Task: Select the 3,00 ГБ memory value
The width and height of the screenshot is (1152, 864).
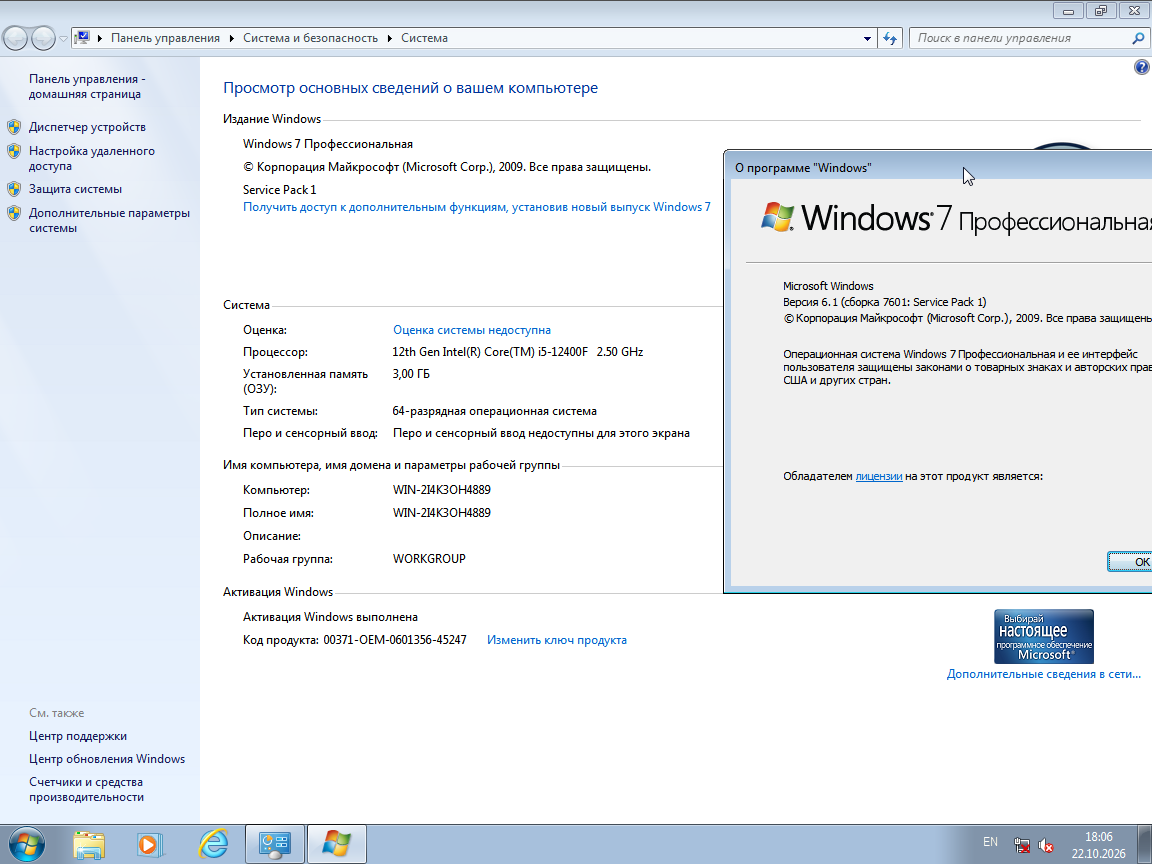Action: (x=411, y=374)
